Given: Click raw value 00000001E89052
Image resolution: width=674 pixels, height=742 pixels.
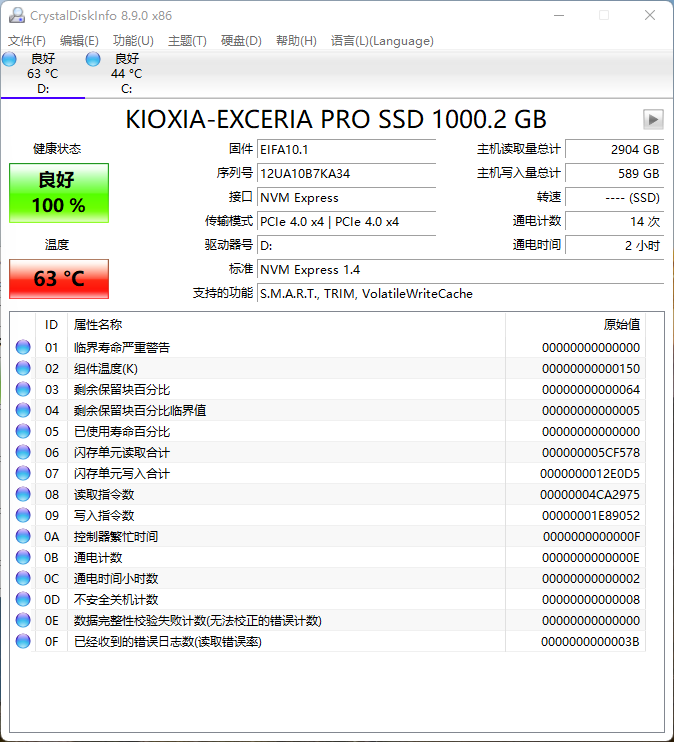Looking at the screenshot, I should (x=591, y=515).
